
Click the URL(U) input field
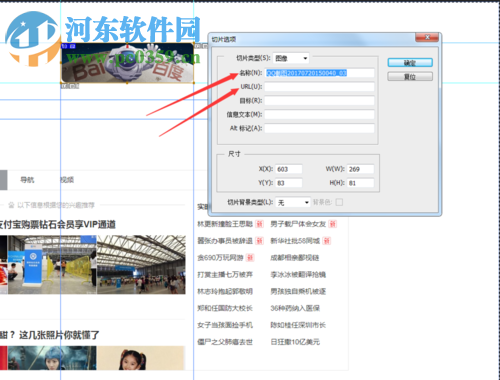(x=319, y=87)
